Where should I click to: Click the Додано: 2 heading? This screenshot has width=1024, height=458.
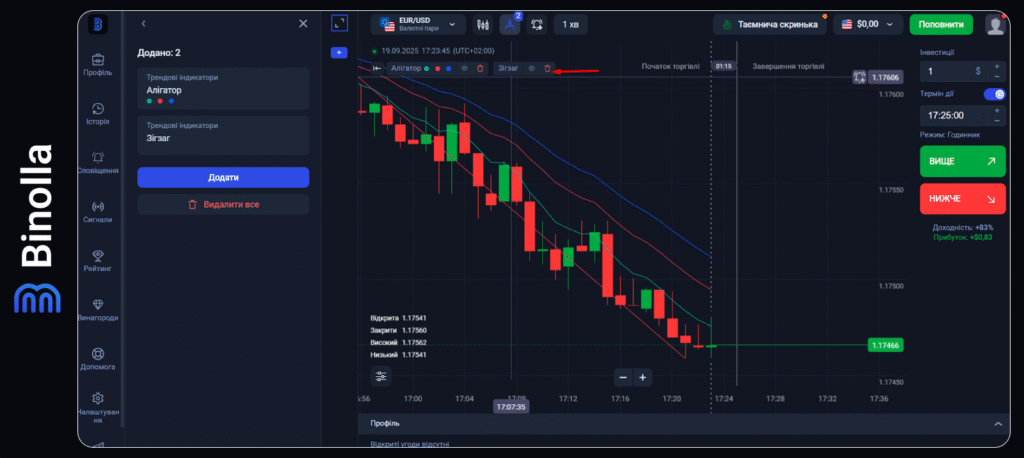159,52
